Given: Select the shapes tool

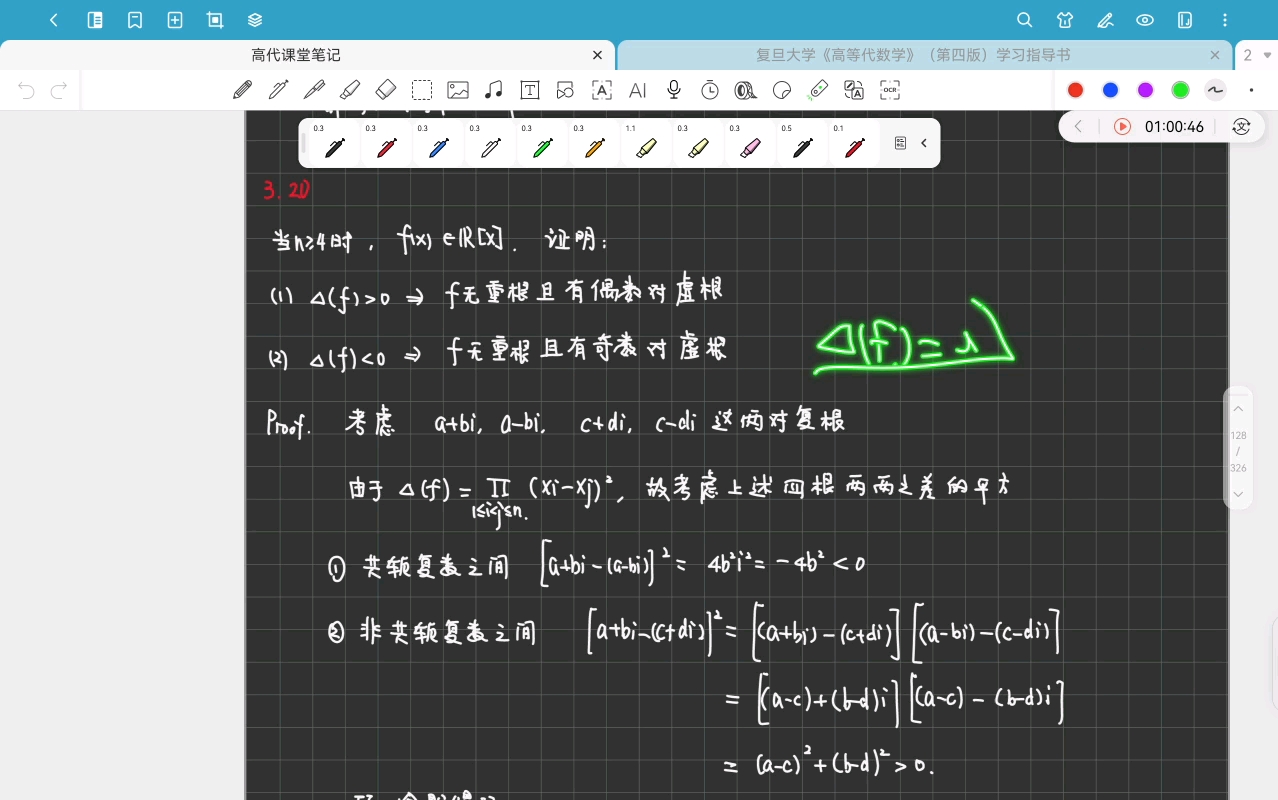Looking at the screenshot, I should (x=565, y=90).
